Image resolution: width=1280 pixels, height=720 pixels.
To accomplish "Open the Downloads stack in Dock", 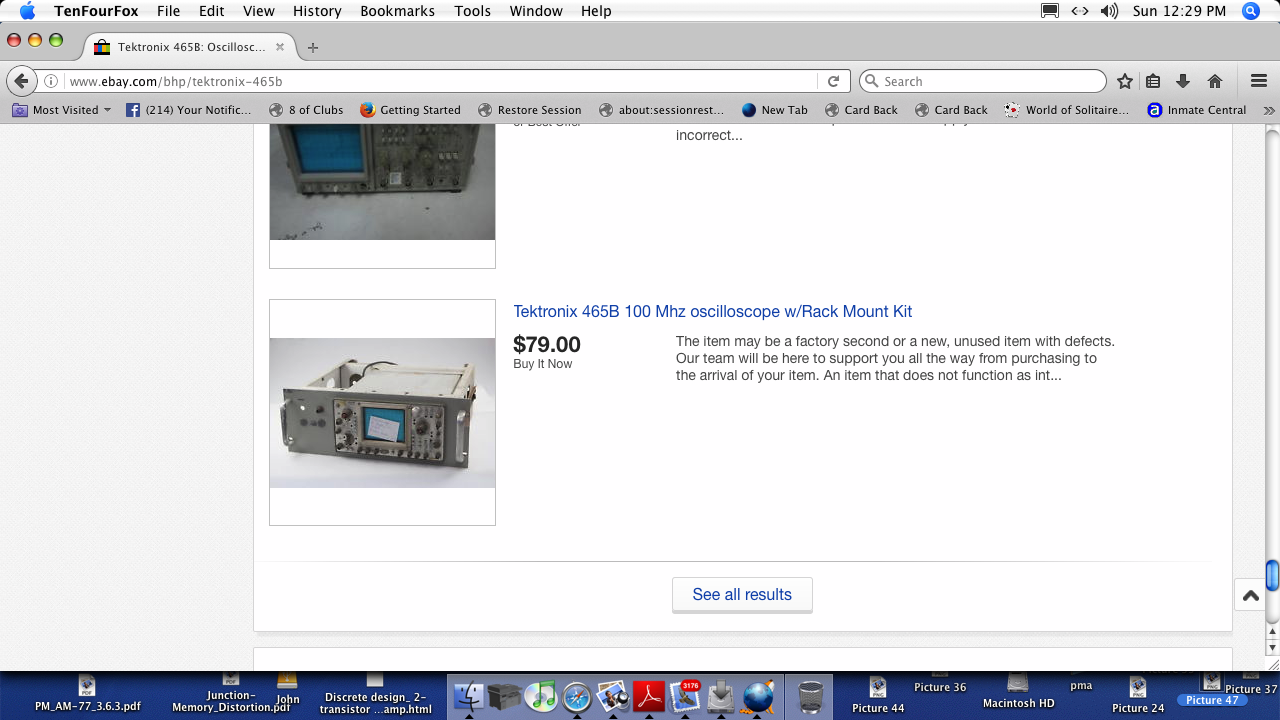I will (721, 697).
